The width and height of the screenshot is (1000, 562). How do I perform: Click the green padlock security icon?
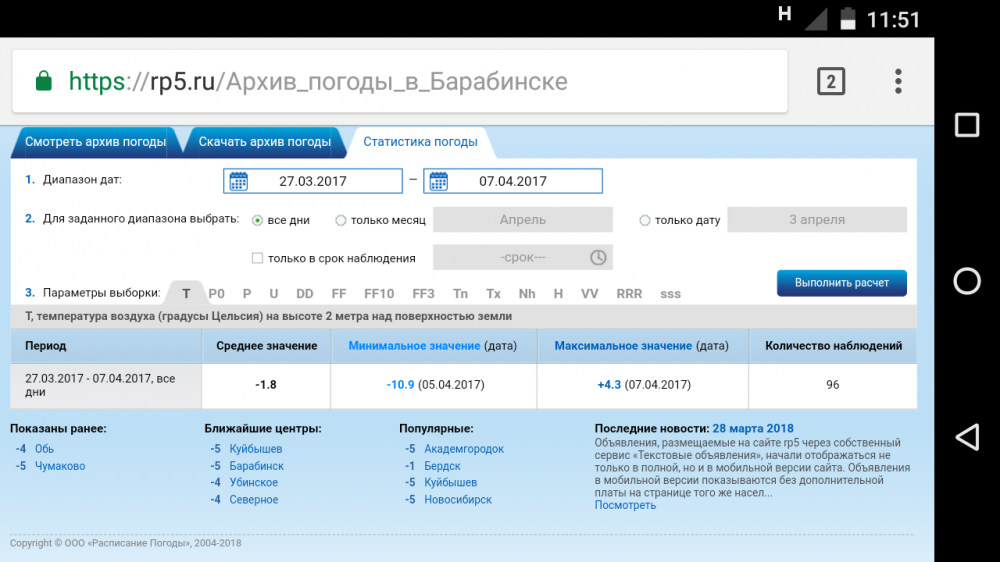[x=43, y=81]
